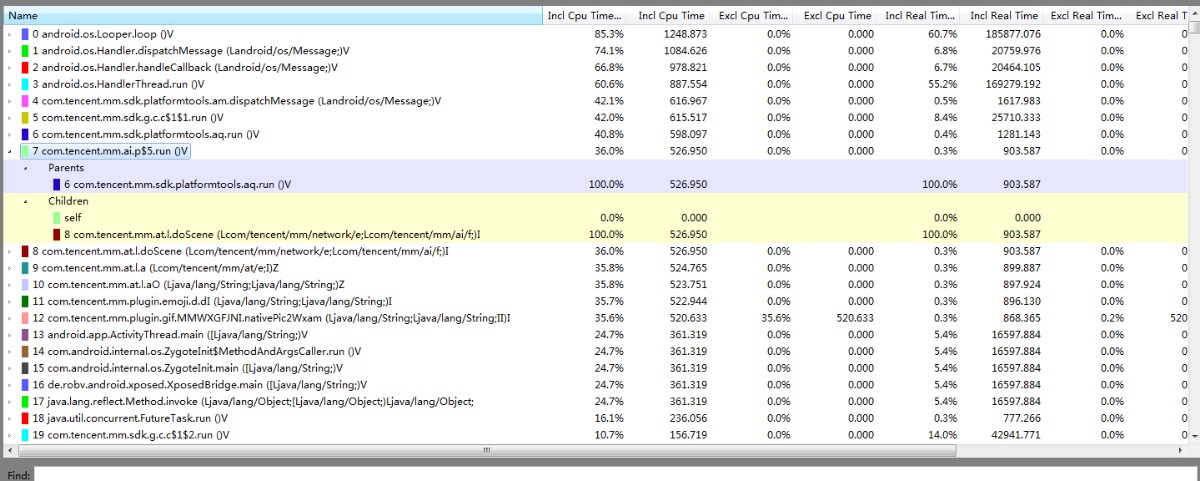Viewport: 1200px width, 481px height.
Task: Expand row 19 com.tencent.mm.sdk.g.c.c$1$2.run
Action: 10,434
